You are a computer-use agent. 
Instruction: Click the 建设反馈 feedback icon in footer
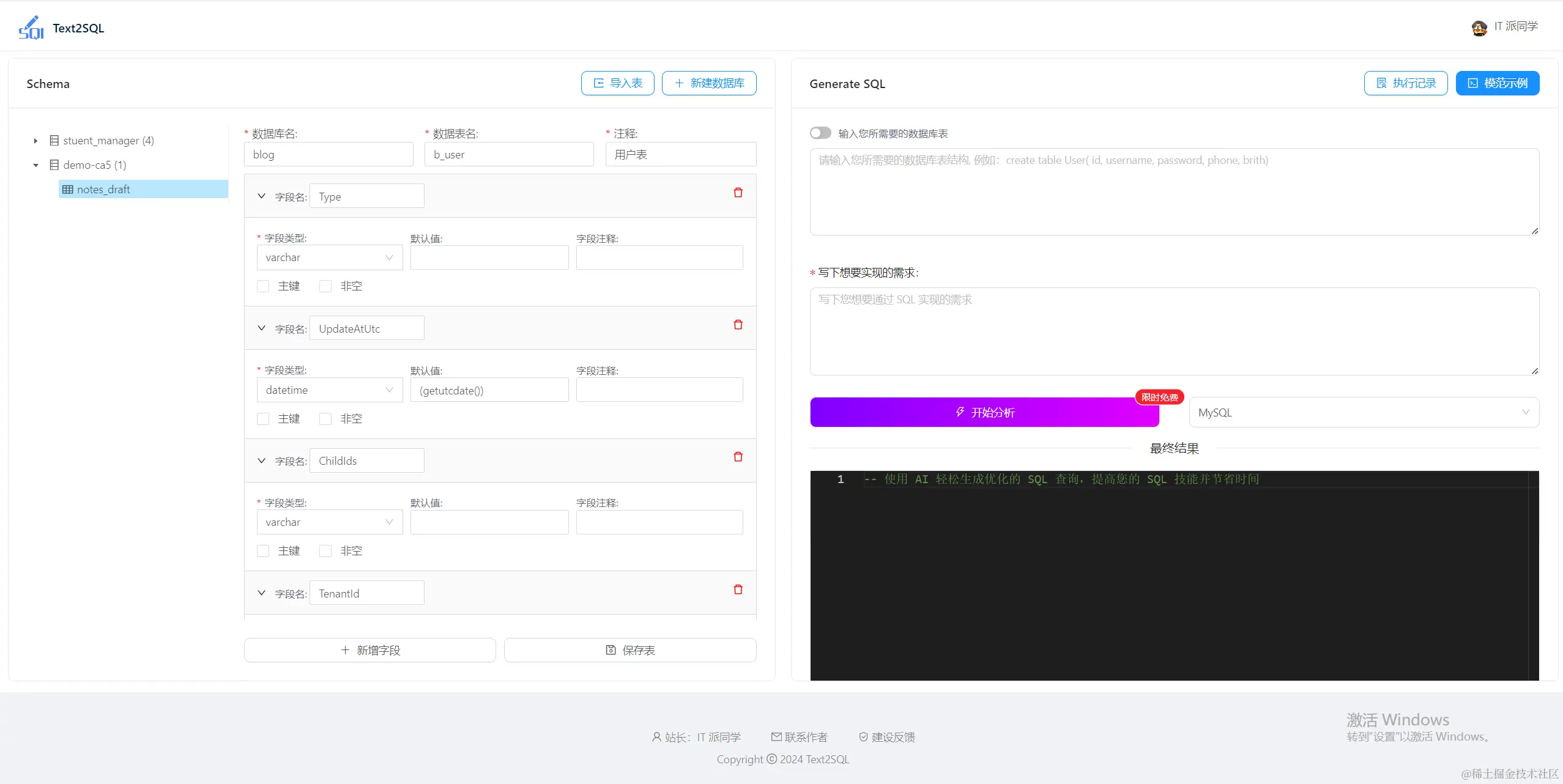pos(863,737)
